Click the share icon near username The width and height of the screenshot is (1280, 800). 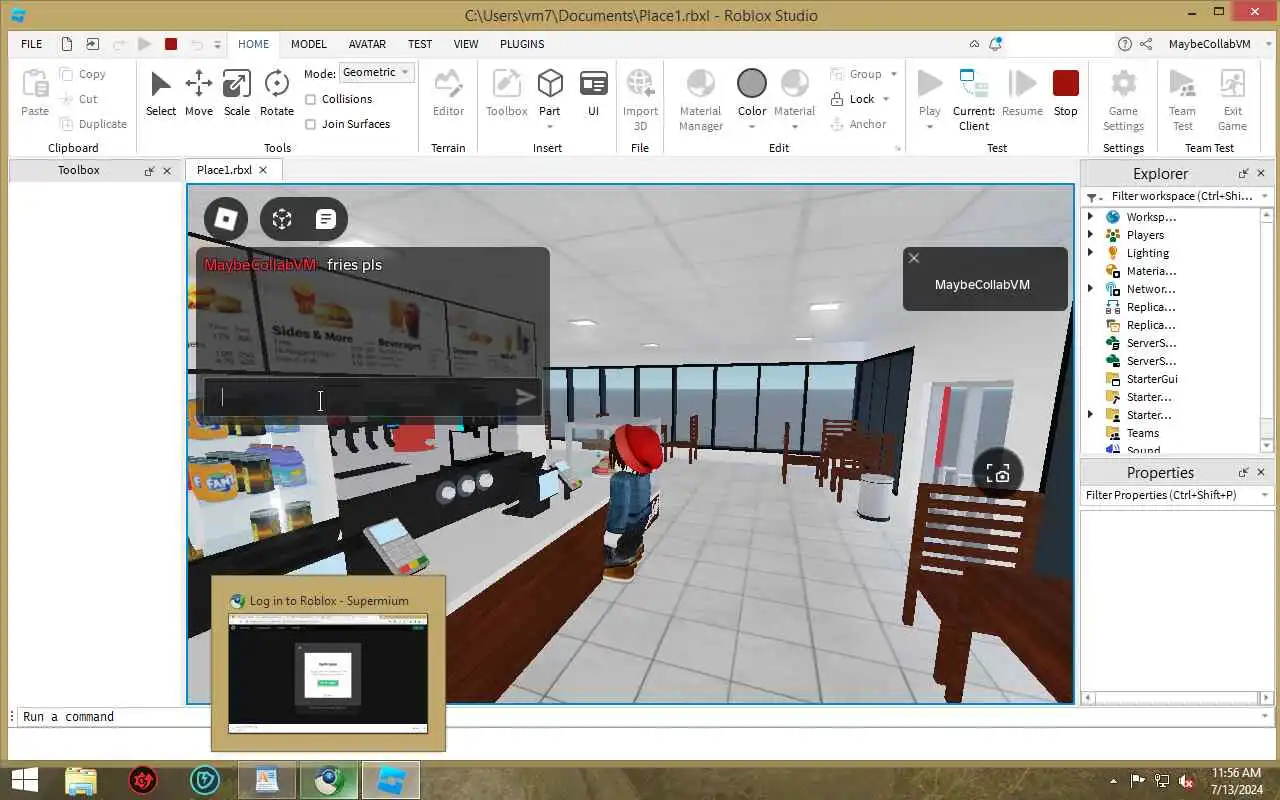(x=1146, y=44)
